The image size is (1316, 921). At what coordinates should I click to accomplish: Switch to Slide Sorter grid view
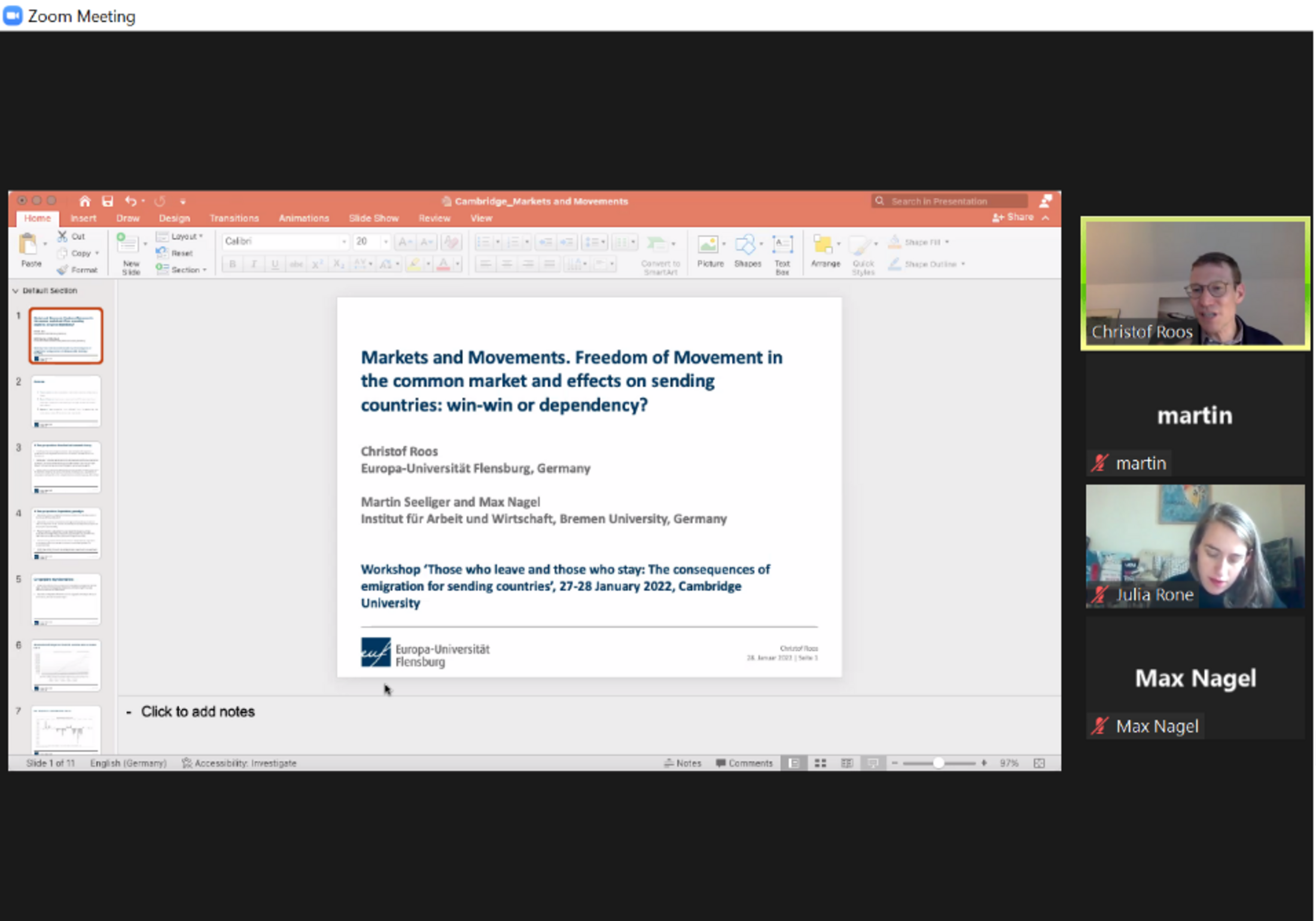820,763
